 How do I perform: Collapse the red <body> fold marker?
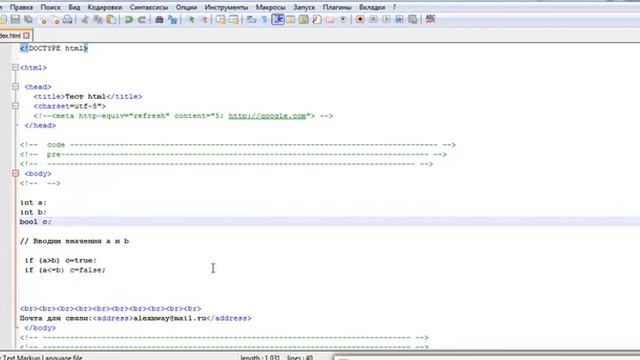coord(15,173)
